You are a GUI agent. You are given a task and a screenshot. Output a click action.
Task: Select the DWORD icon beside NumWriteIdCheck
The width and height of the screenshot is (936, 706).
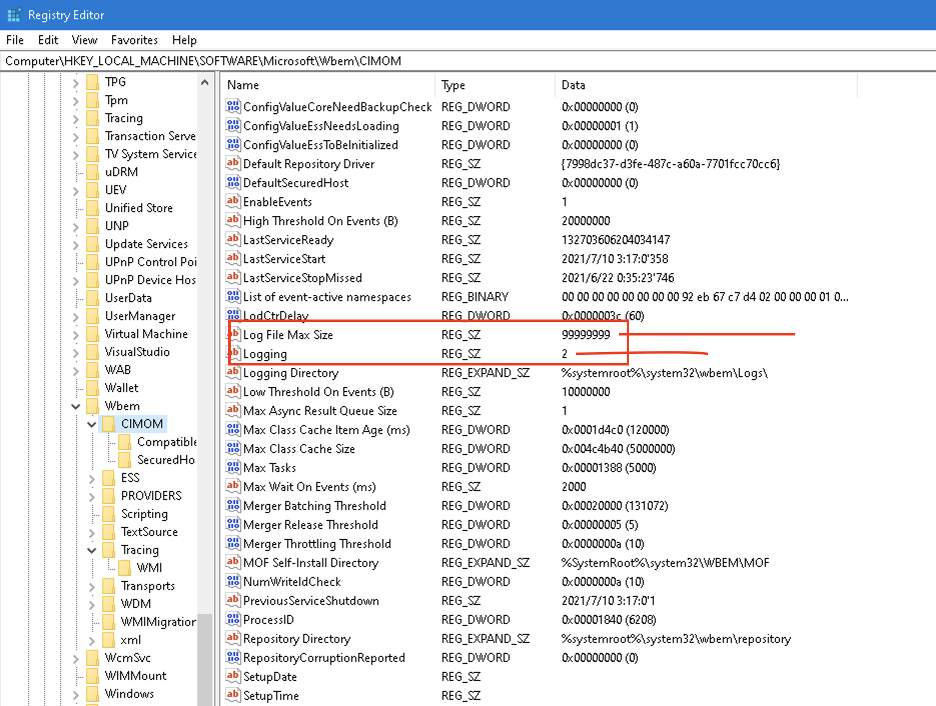[233, 581]
